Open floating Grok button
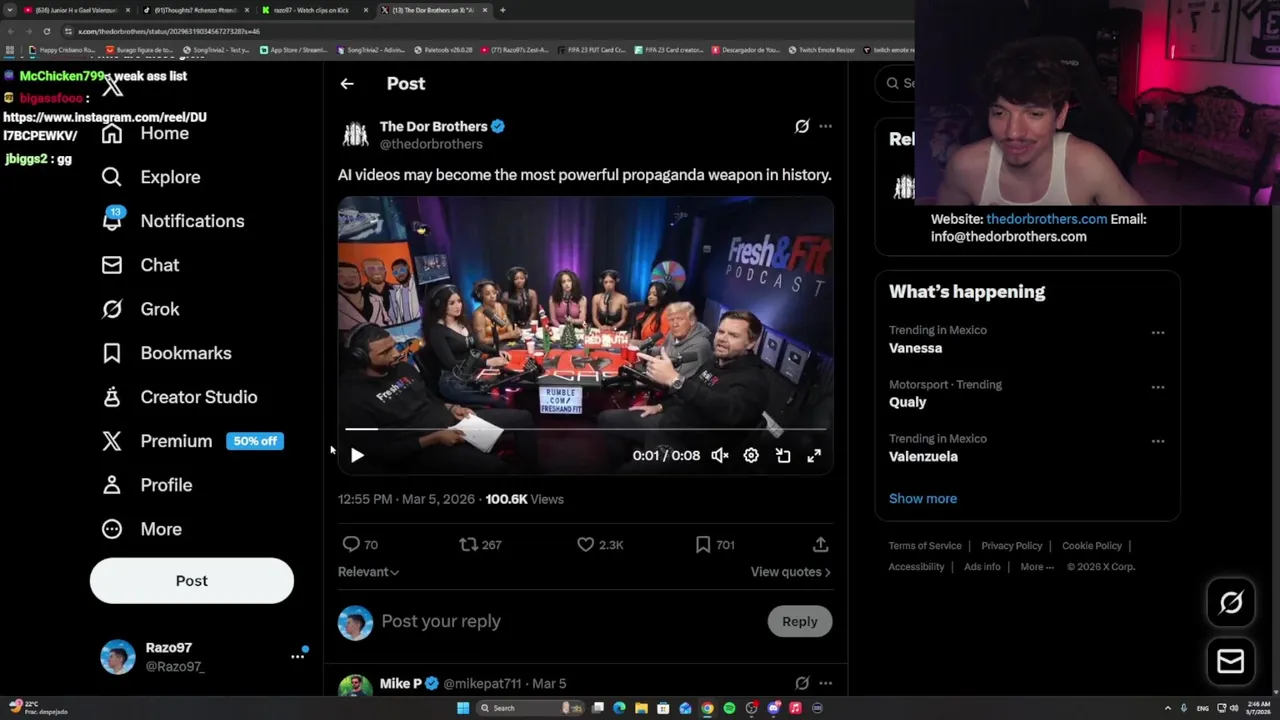This screenshot has height=720, width=1280. (x=1231, y=602)
